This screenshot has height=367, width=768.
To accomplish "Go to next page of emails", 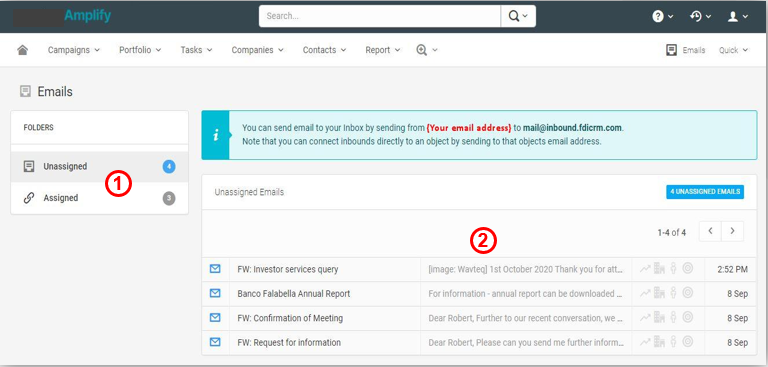I will pos(732,231).
